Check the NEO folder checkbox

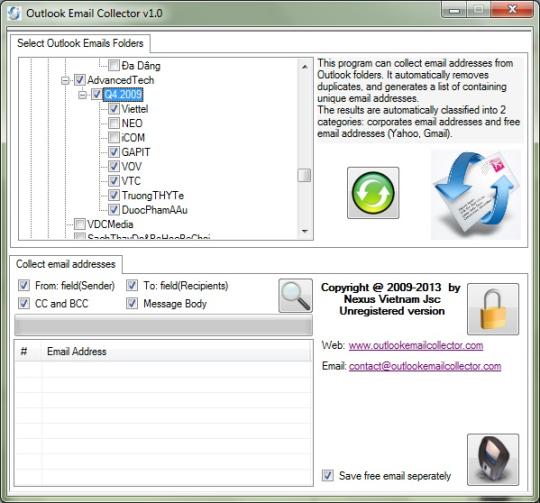pos(114,123)
